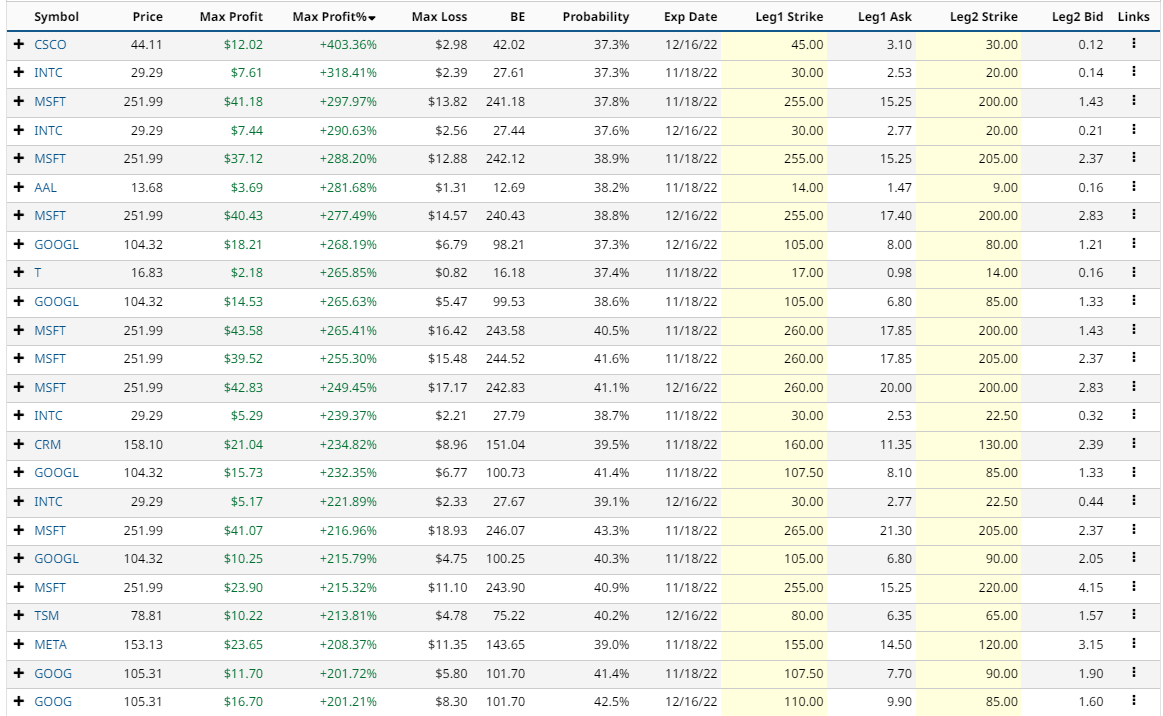This screenshot has height=716, width=1163.
Task: Click the three-dot menu in the CRM row
Action: pos(1133,444)
